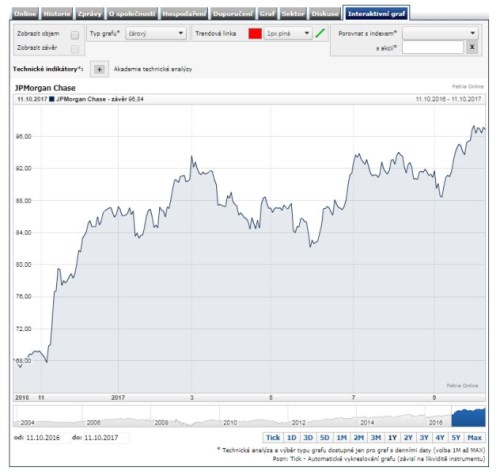Switch to the Hospodaření tab
The height and width of the screenshot is (475, 500).
point(184,14)
